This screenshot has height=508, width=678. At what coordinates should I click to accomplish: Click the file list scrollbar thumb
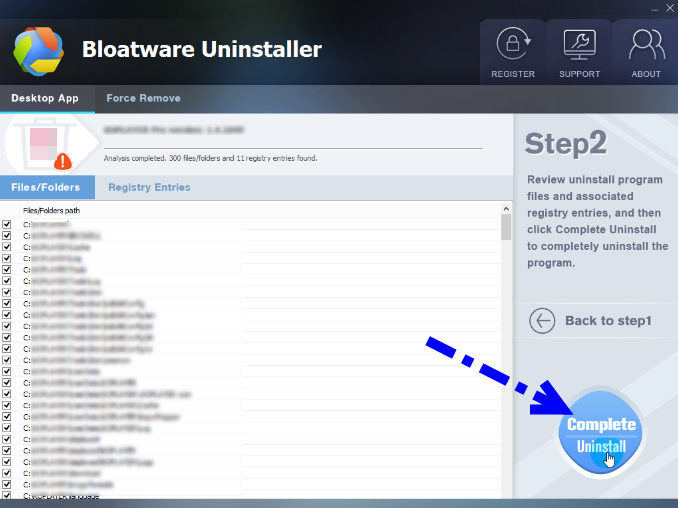[x=506, y=227]
